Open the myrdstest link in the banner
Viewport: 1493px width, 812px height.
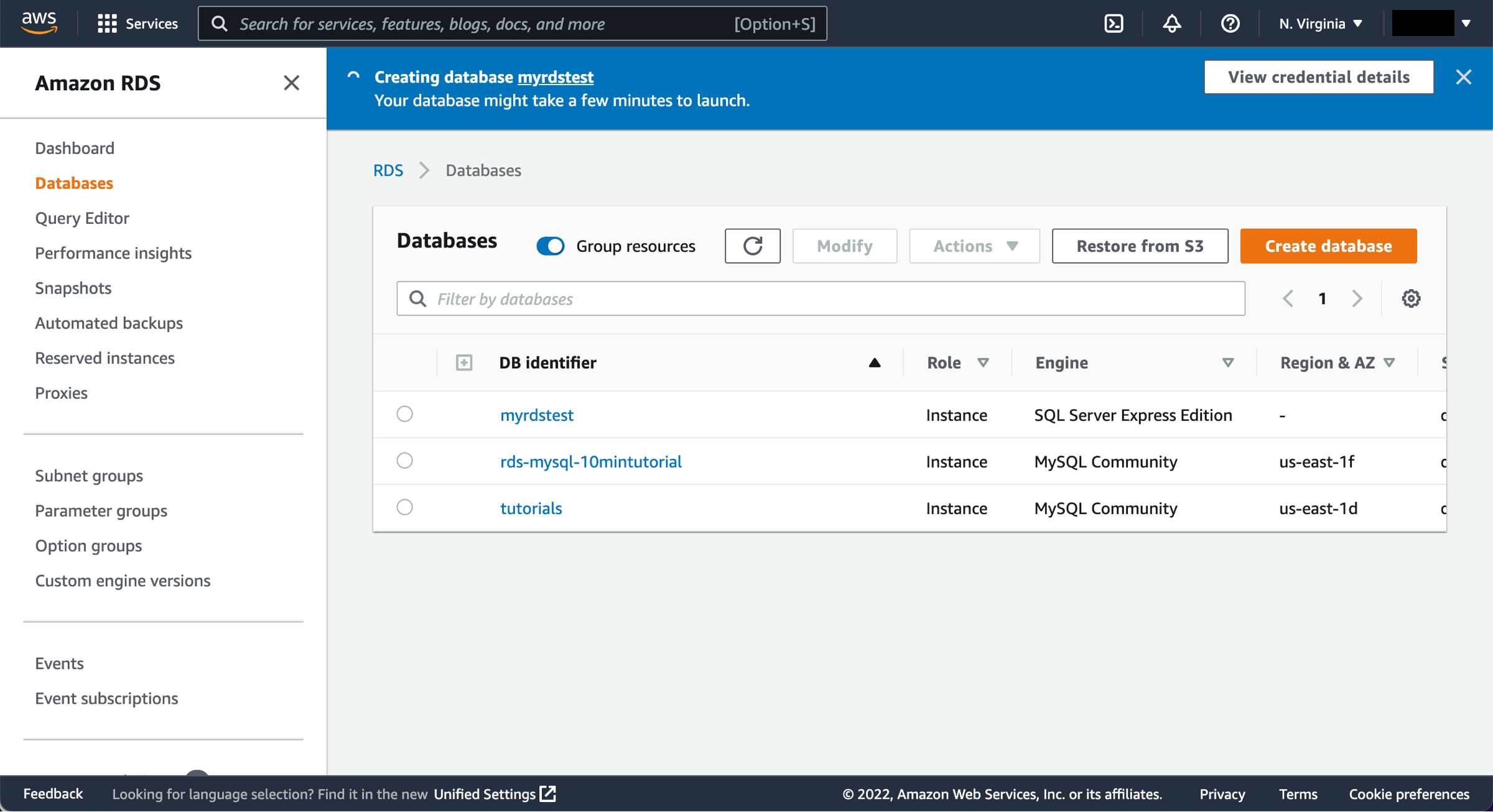tap(556, 76)
